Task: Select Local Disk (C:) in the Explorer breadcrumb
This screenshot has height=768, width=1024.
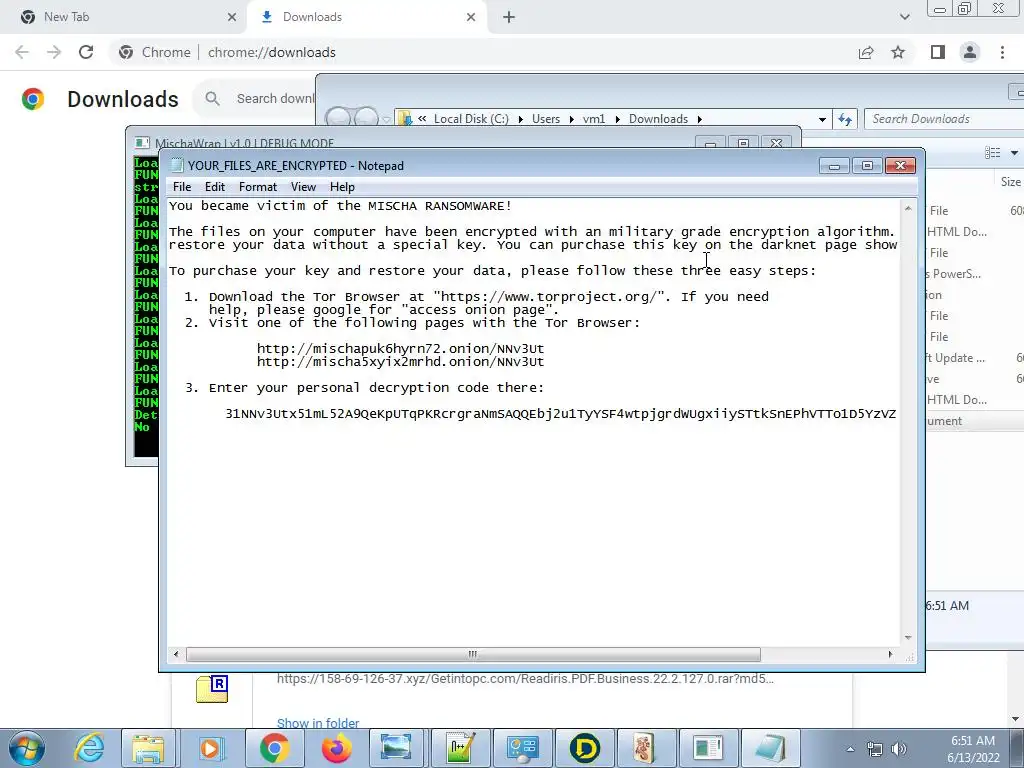Action: click(x=471, y=119)
